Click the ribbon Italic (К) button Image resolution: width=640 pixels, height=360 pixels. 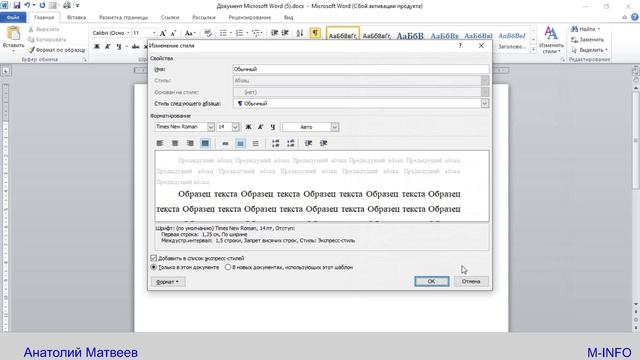[108, 47]
